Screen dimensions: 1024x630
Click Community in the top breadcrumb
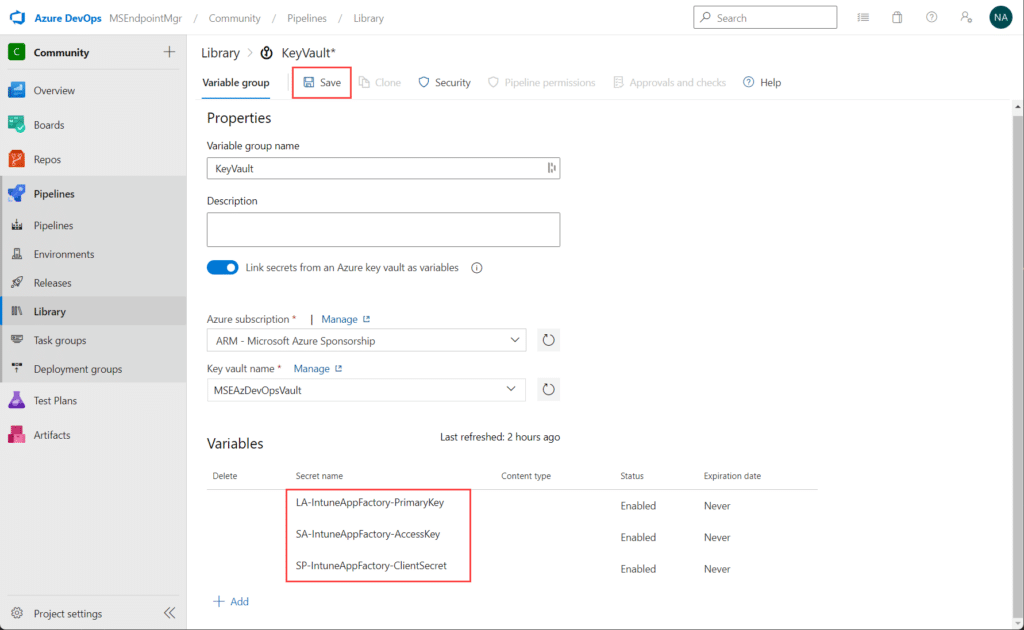(234, 18)
